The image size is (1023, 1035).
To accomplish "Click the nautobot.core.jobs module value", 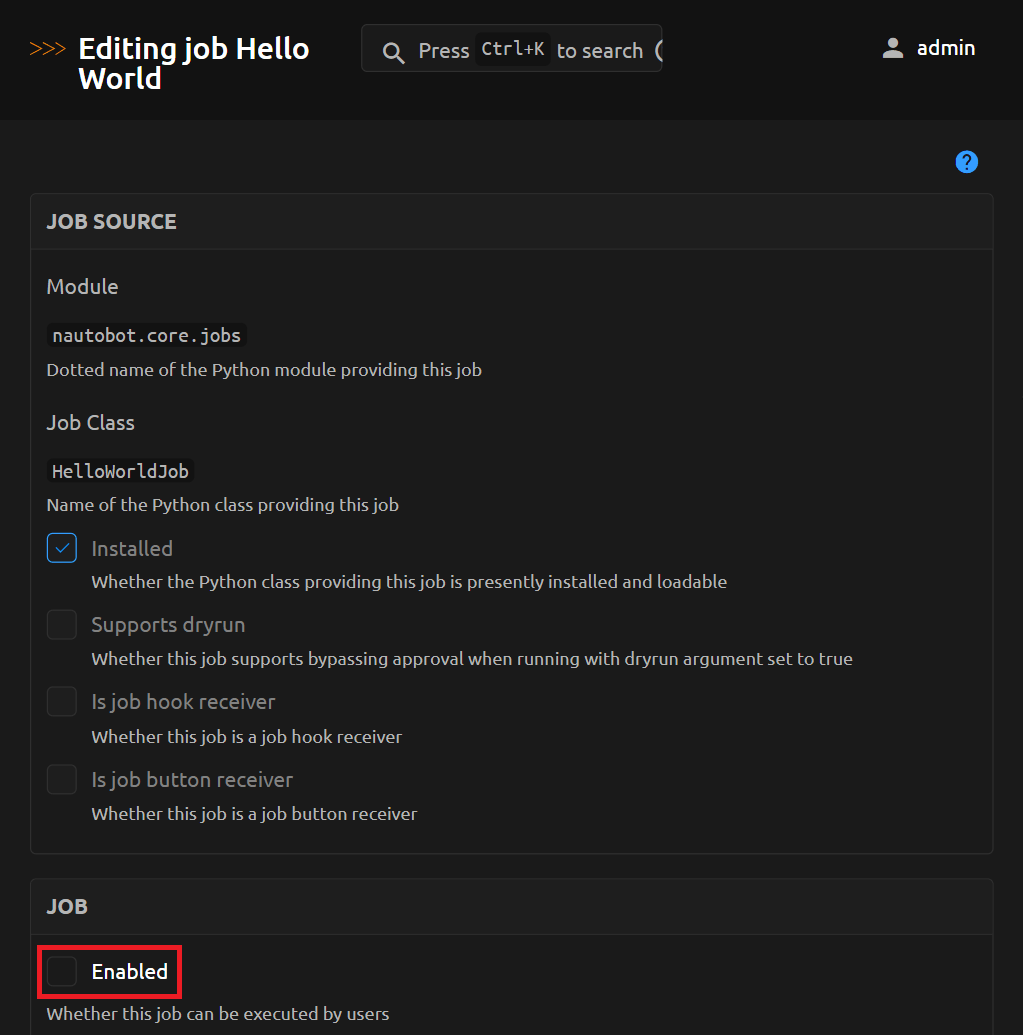I will [146, 335].
